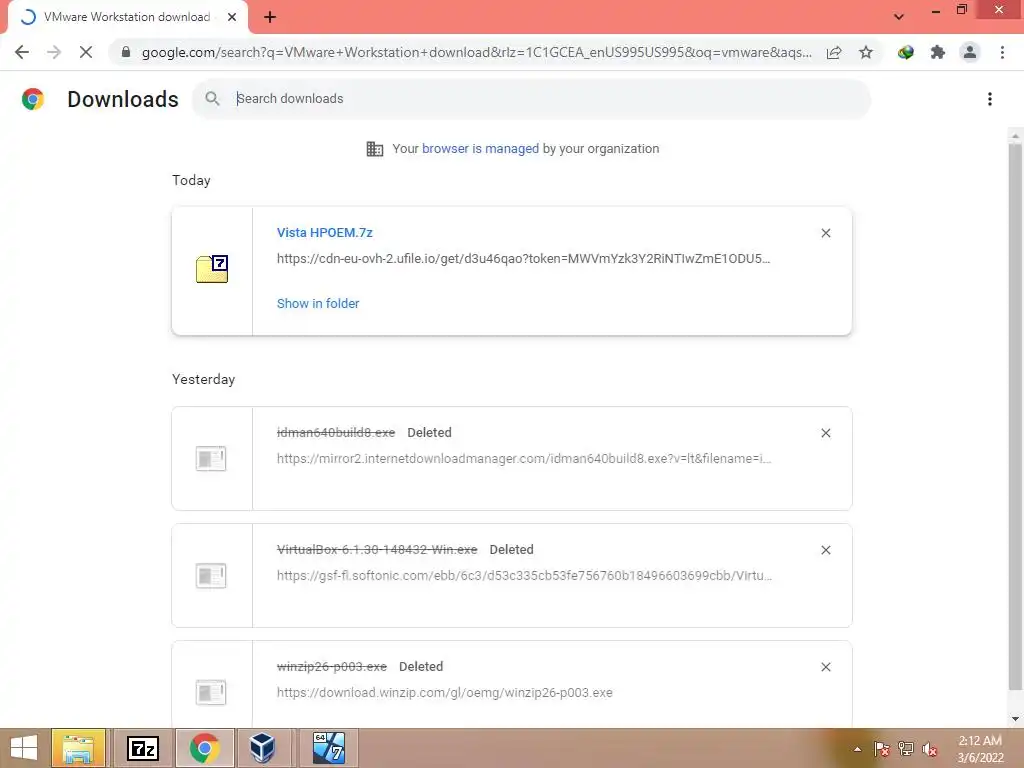Click the winzip26-p003.exe file icon
Image resolution: width=1024 pixels, height=768 pixels.
211,692
